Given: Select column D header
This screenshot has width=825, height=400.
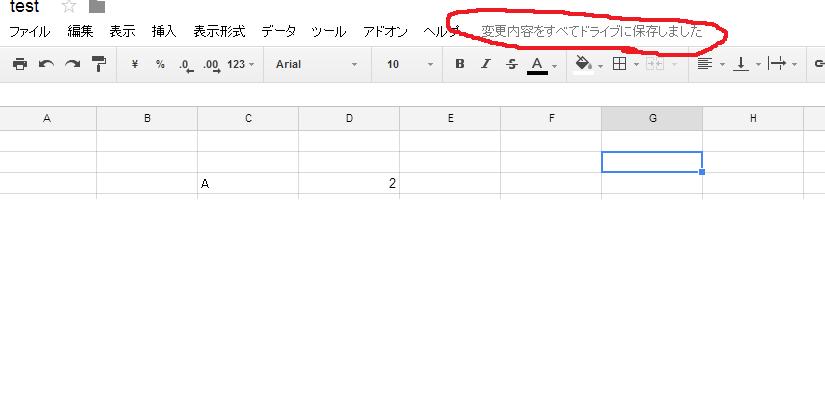Looking at the screenshot, I should pos(349,118).
